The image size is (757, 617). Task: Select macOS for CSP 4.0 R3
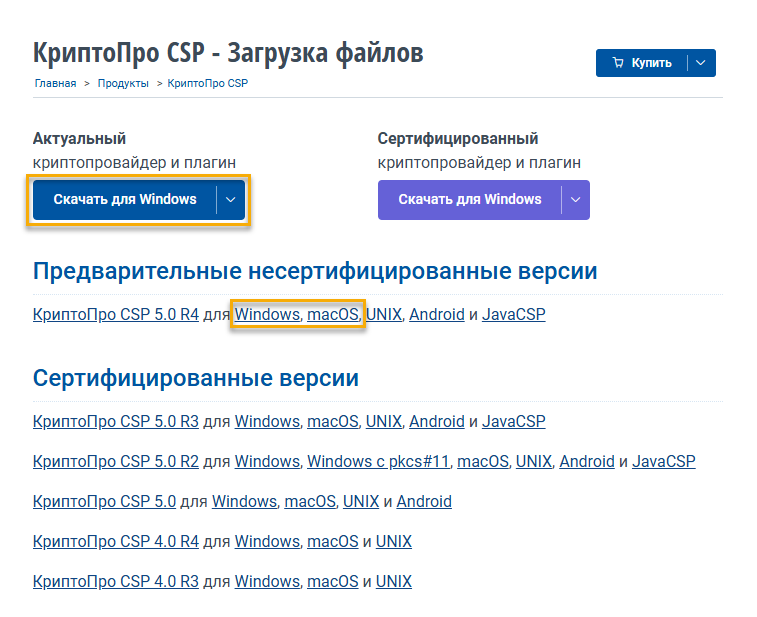pos(332,581)
